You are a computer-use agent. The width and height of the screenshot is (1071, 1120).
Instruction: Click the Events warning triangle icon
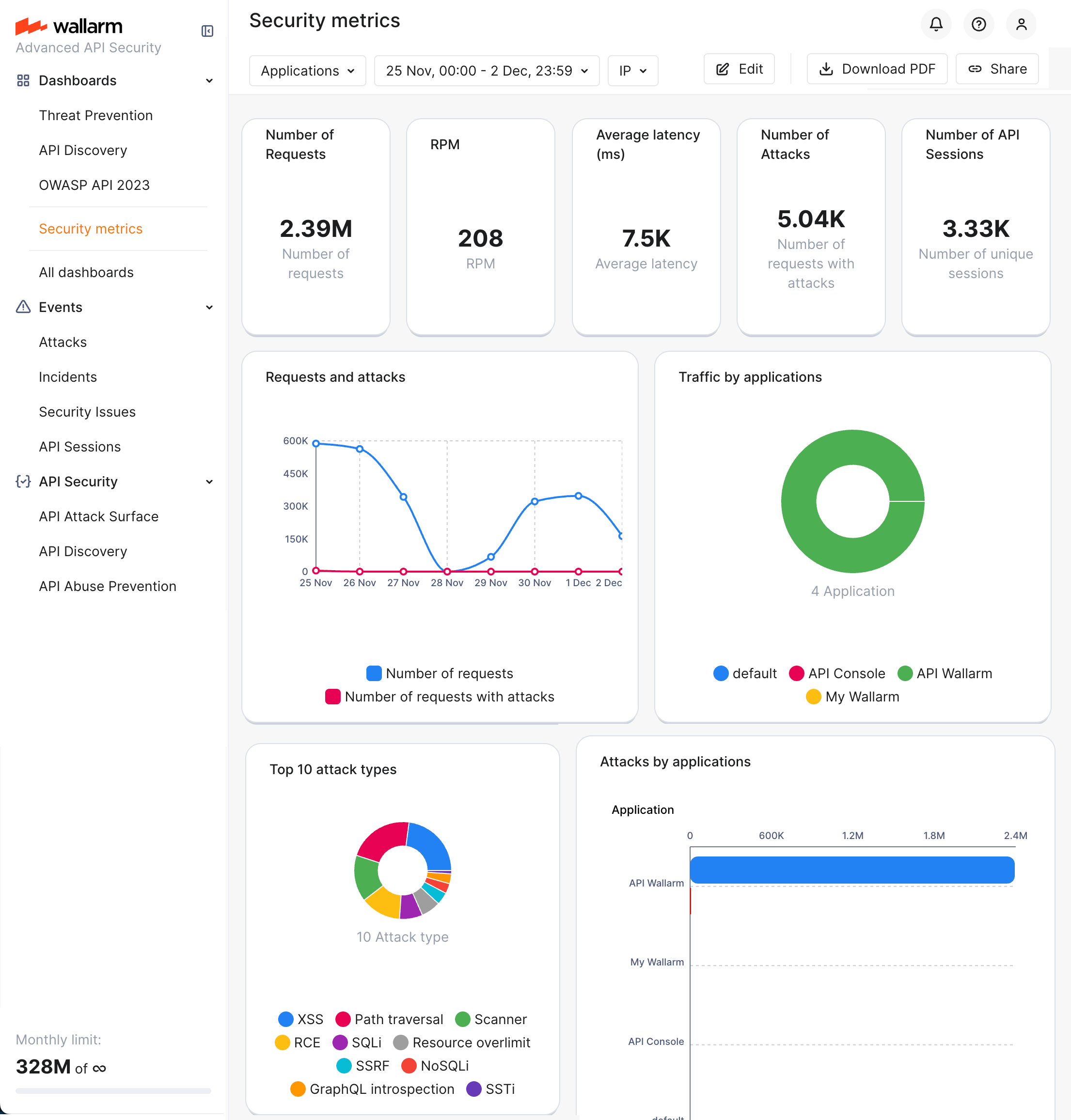point(22,307)
